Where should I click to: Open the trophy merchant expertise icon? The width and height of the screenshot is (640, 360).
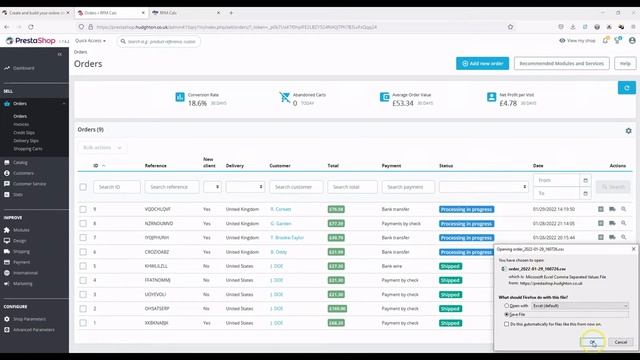click(x=618, y=40)
